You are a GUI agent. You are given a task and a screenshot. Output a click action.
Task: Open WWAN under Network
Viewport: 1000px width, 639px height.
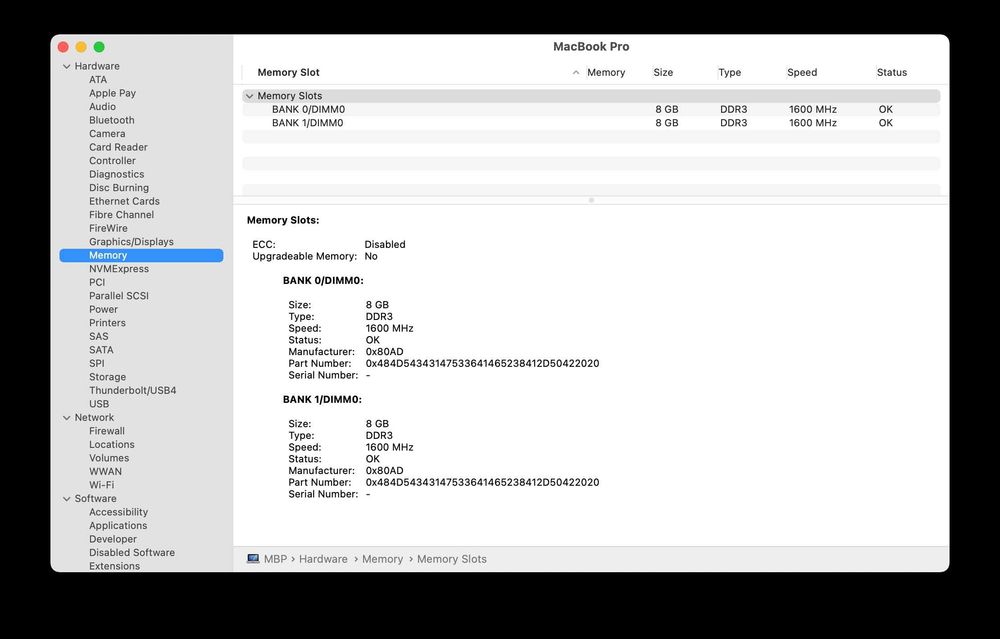pyautogui.click(x=105, y=471)
